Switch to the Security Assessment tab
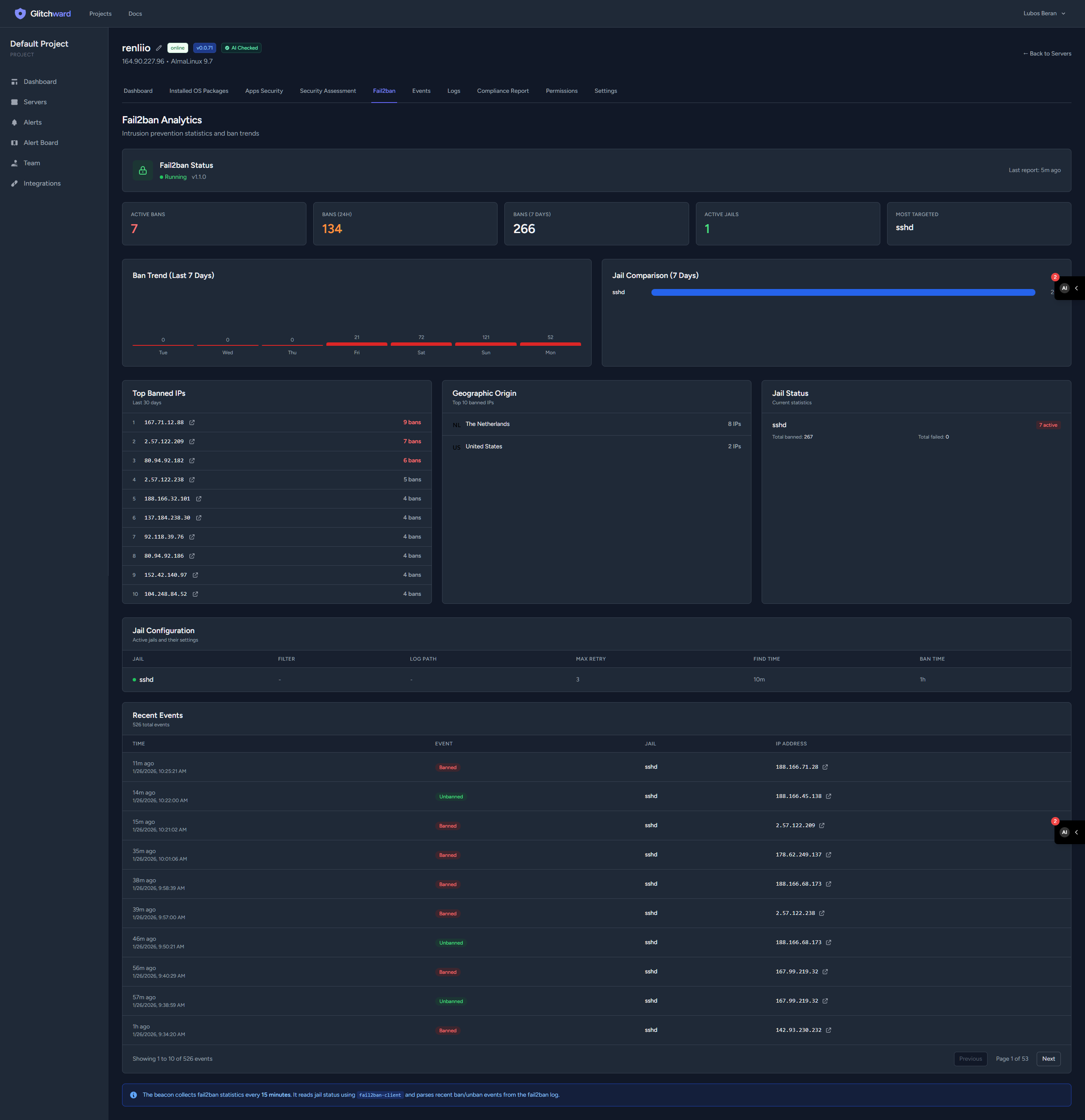The width and height of the screenshot is (1085, 1120). click(x=328, y=91)
